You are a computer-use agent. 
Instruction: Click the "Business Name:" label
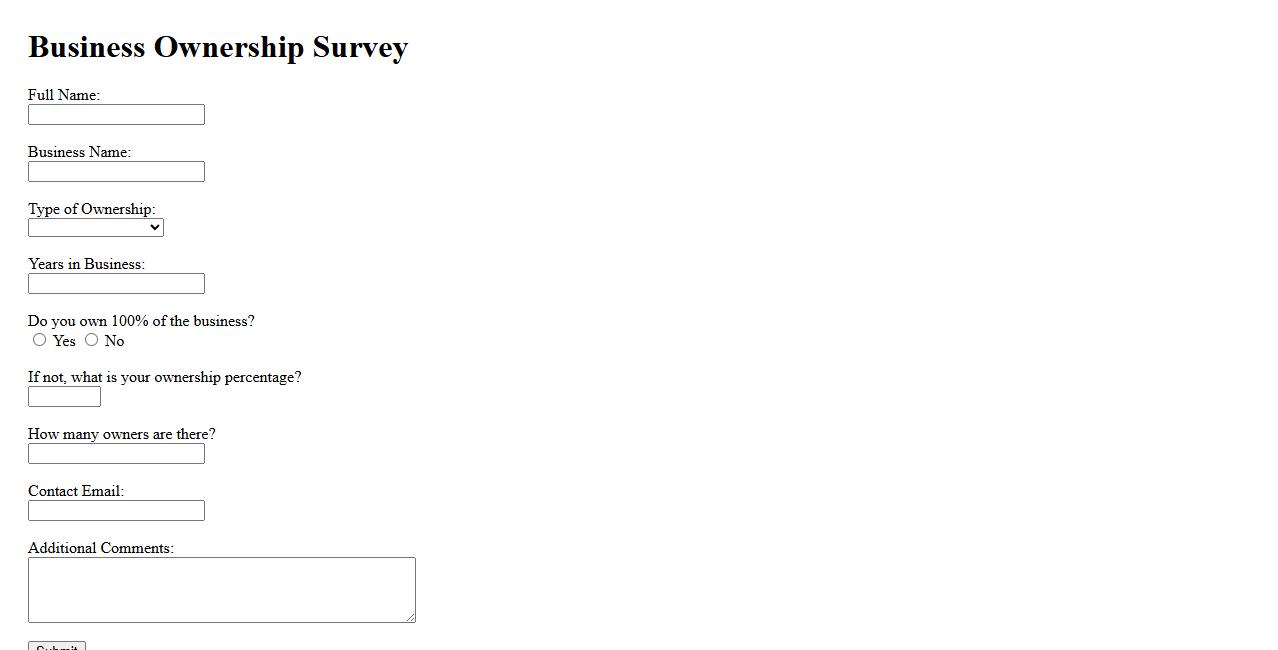[79, 152]
